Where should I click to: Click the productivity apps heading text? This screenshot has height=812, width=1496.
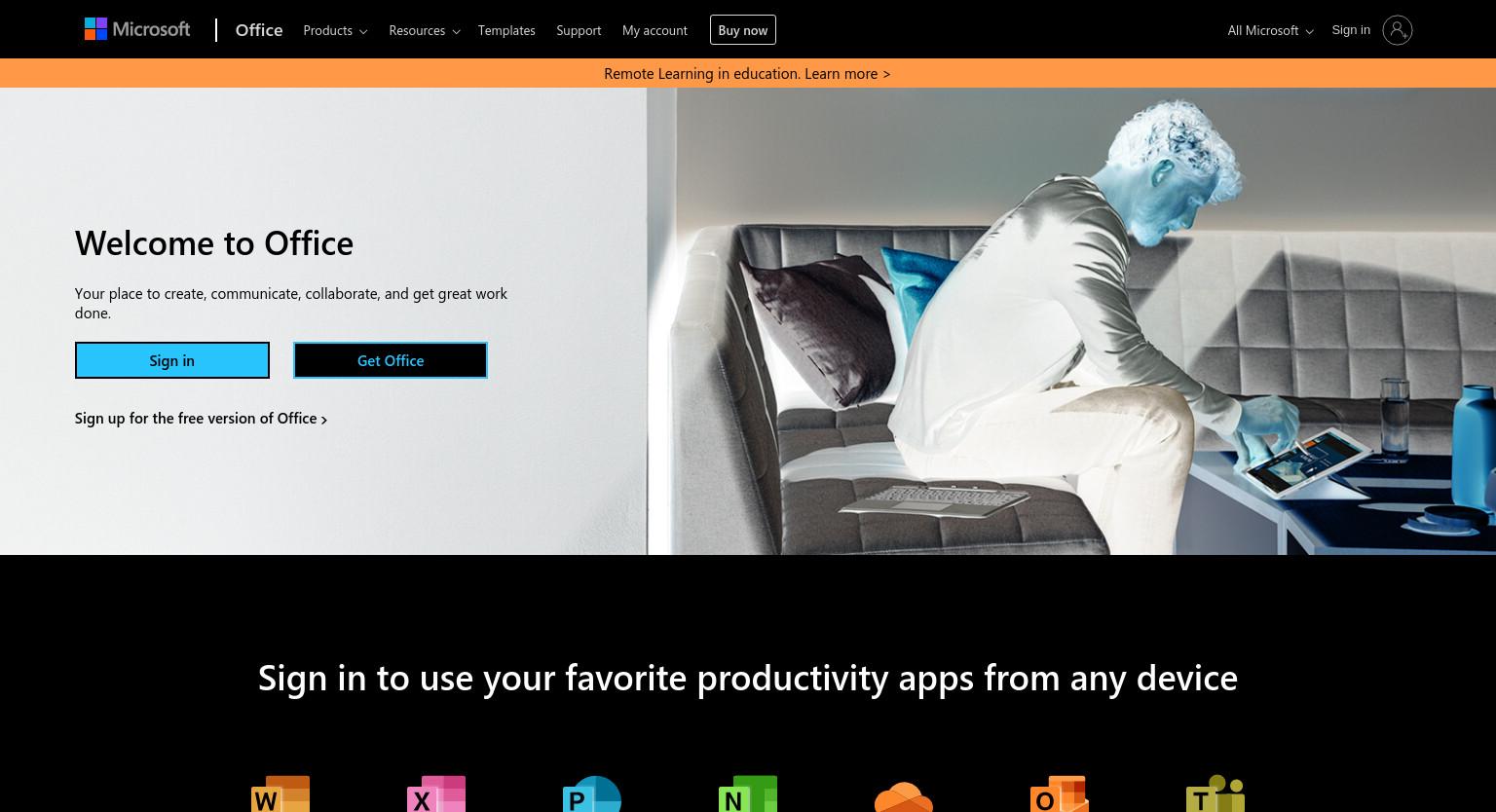(x=748, y=678)
